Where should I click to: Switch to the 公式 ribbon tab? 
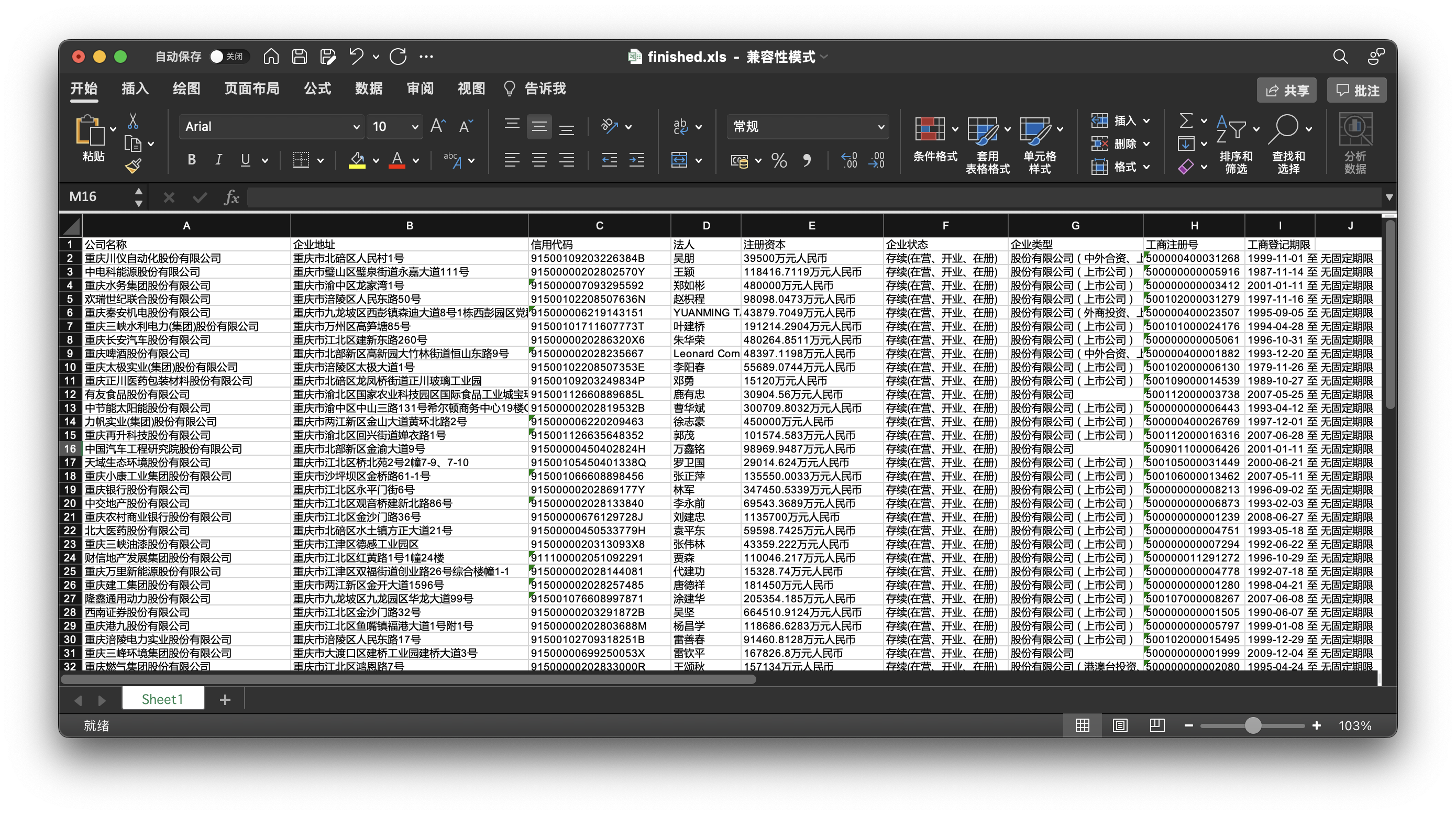[x=317, y=89]
